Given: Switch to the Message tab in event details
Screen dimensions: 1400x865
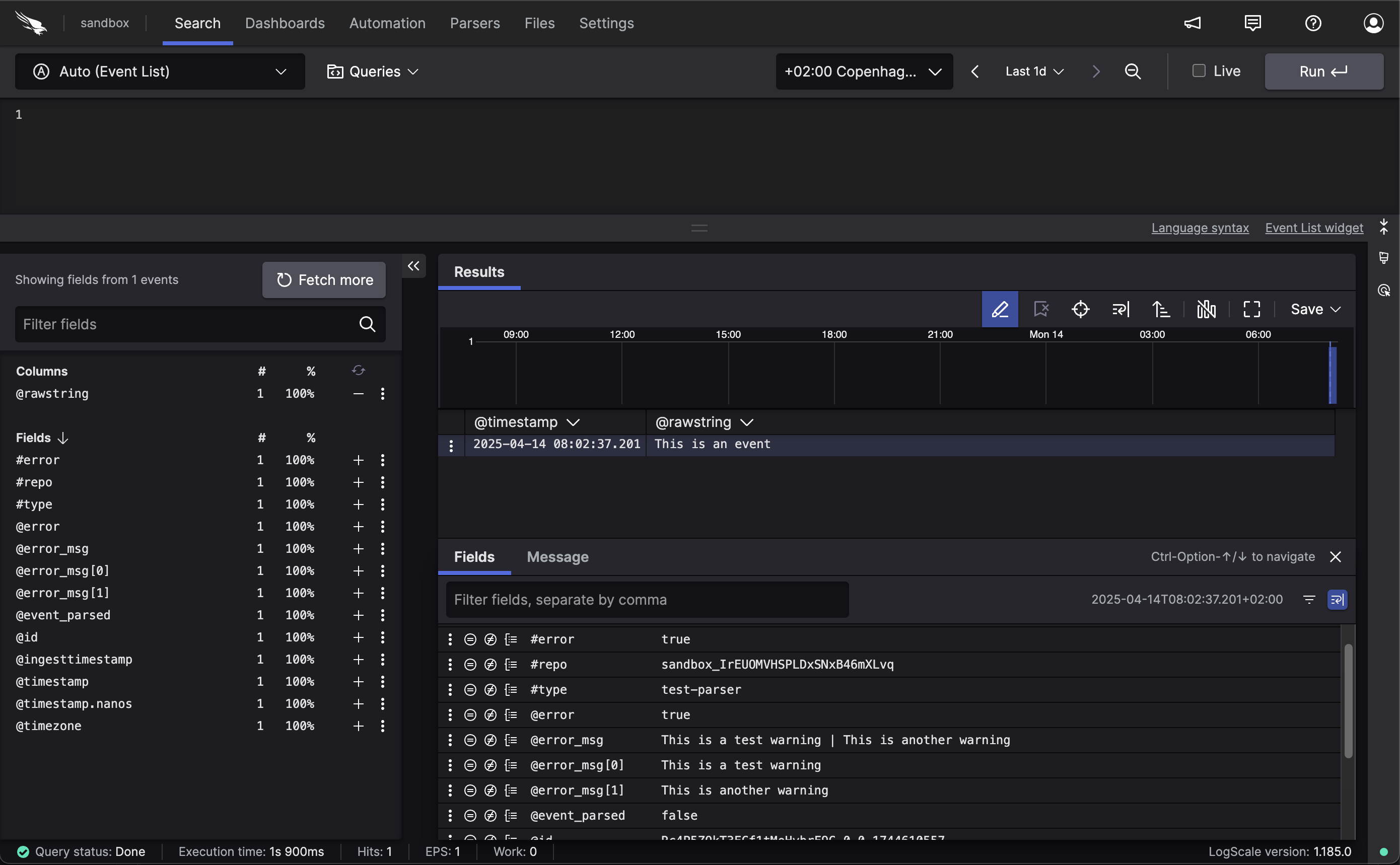Looking at the screenshot, I should 557,557.
